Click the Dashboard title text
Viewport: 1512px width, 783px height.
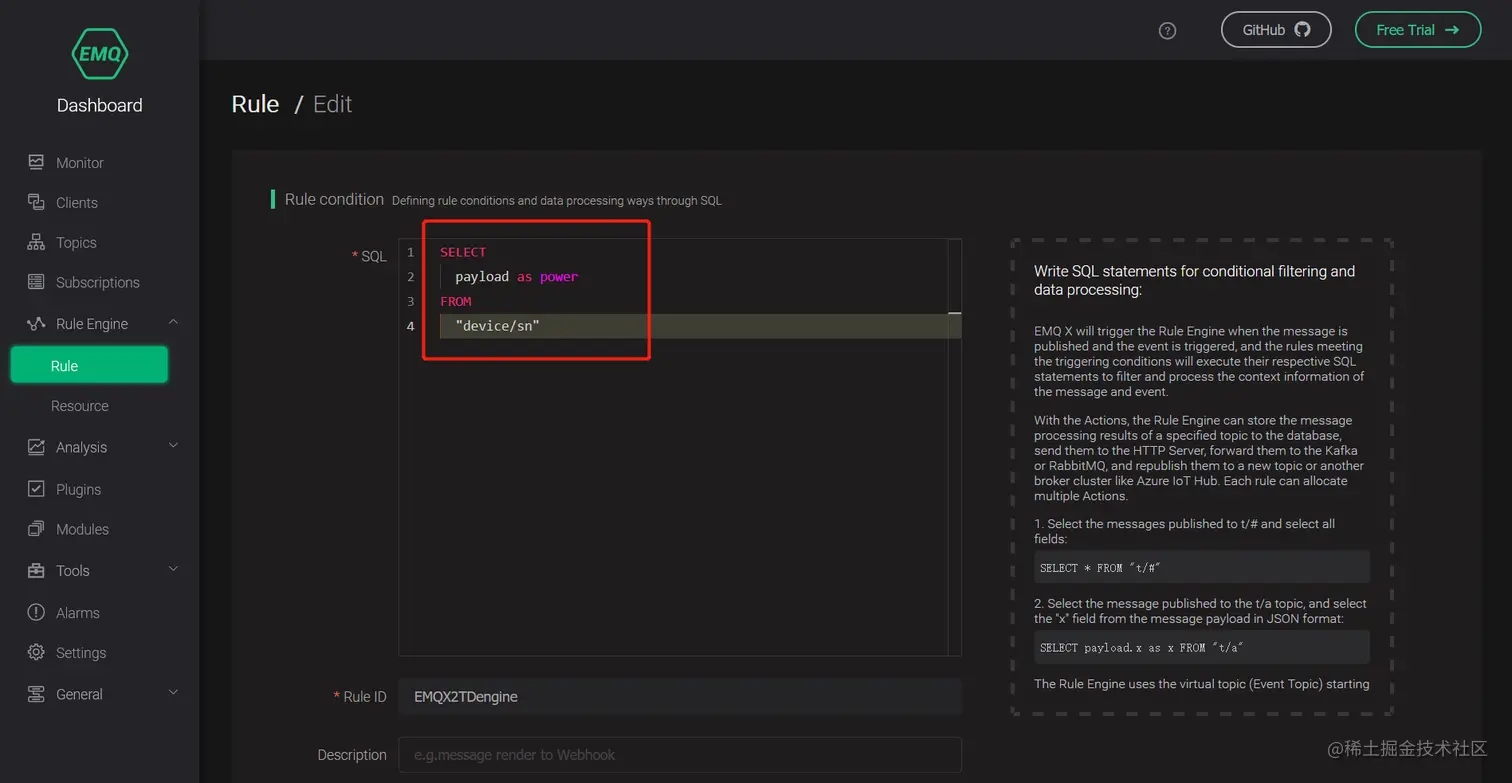(x=100, y=105)
